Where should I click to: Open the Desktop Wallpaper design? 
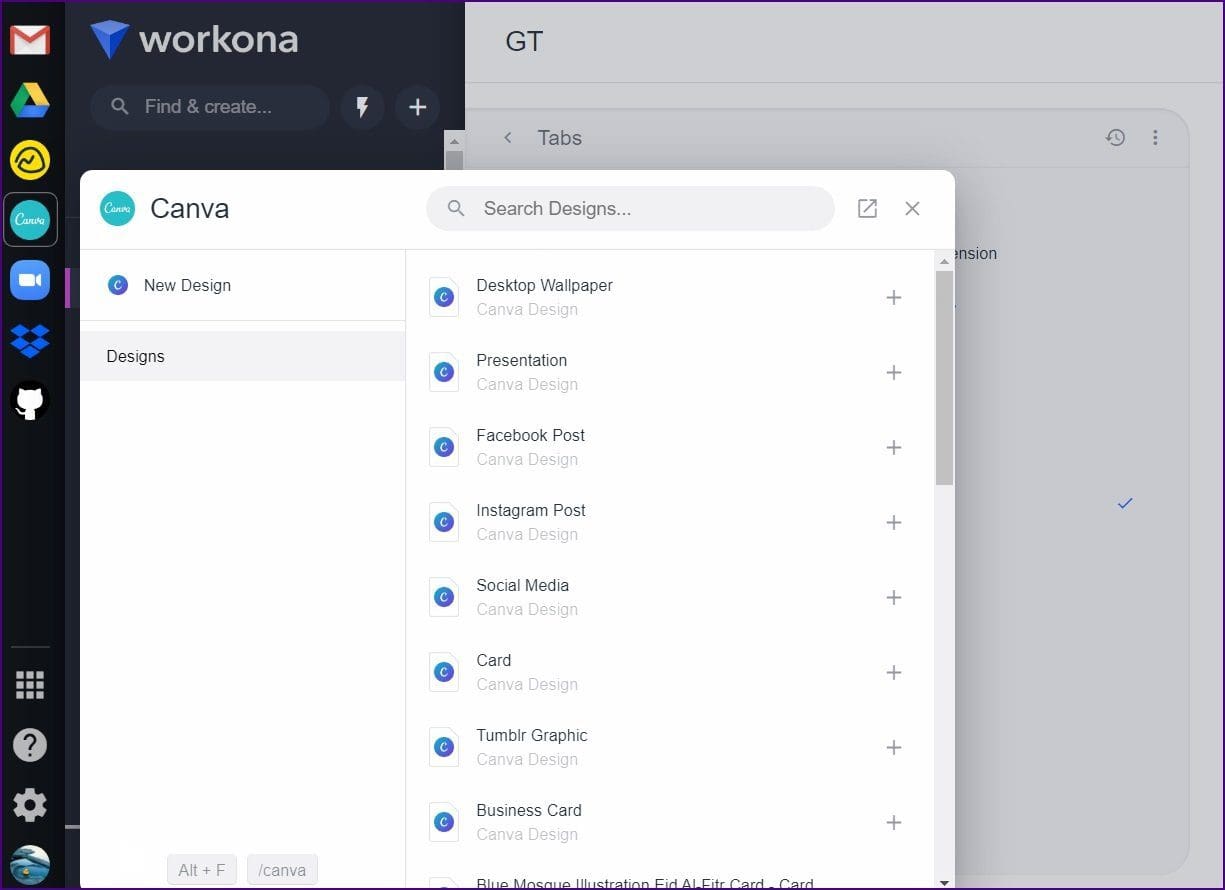coord(670,297)
